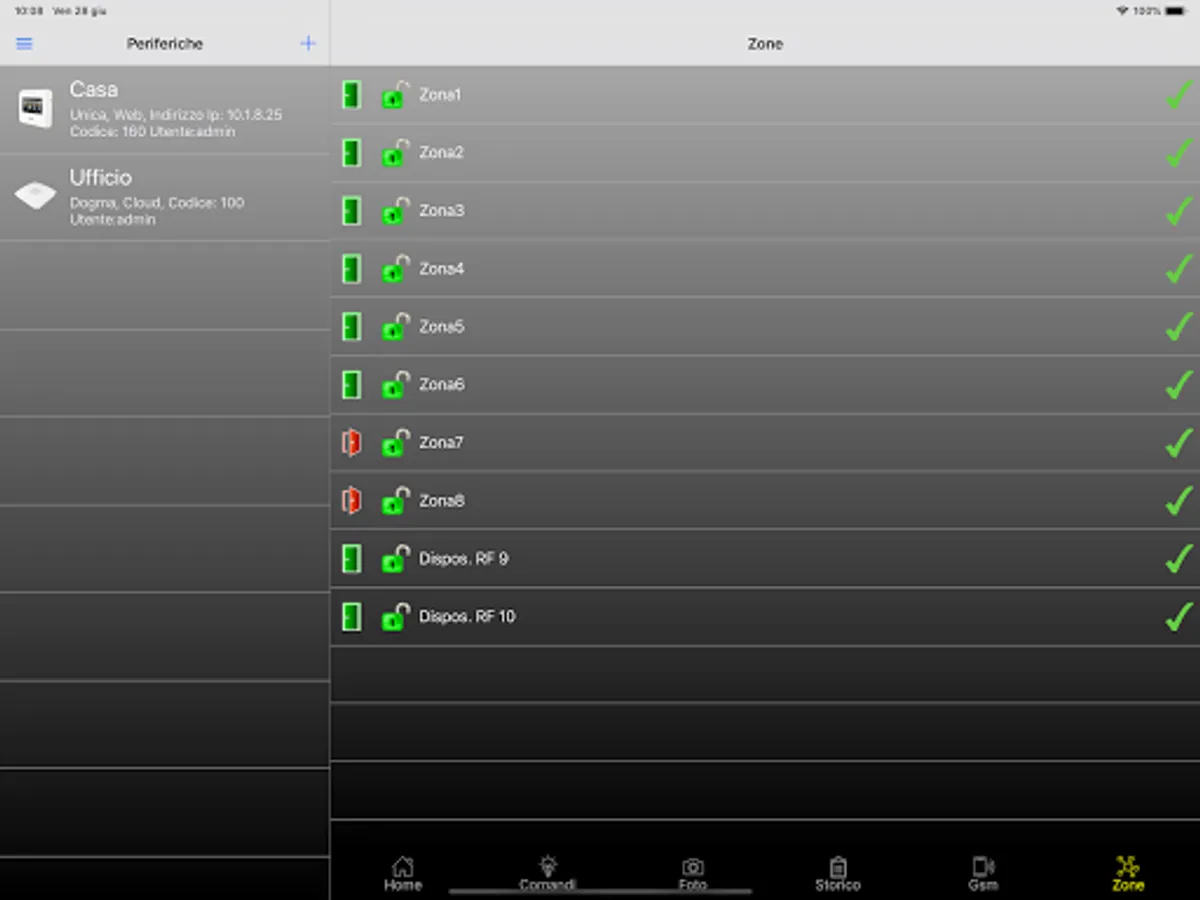
Task: Open the hamburger menu in Periferiche
Action: tap(25, 44)
